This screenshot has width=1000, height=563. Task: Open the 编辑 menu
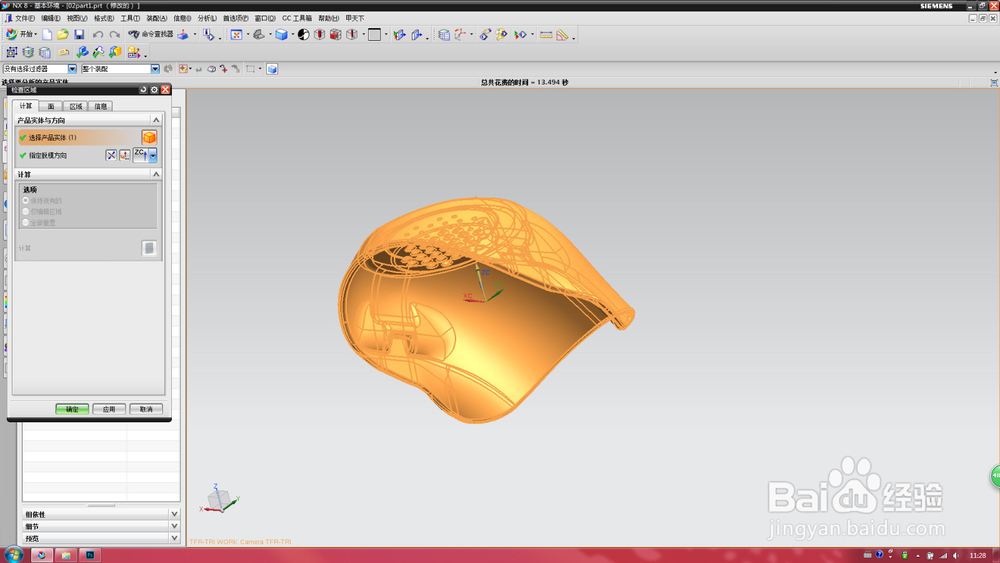[x=51, y=18]
